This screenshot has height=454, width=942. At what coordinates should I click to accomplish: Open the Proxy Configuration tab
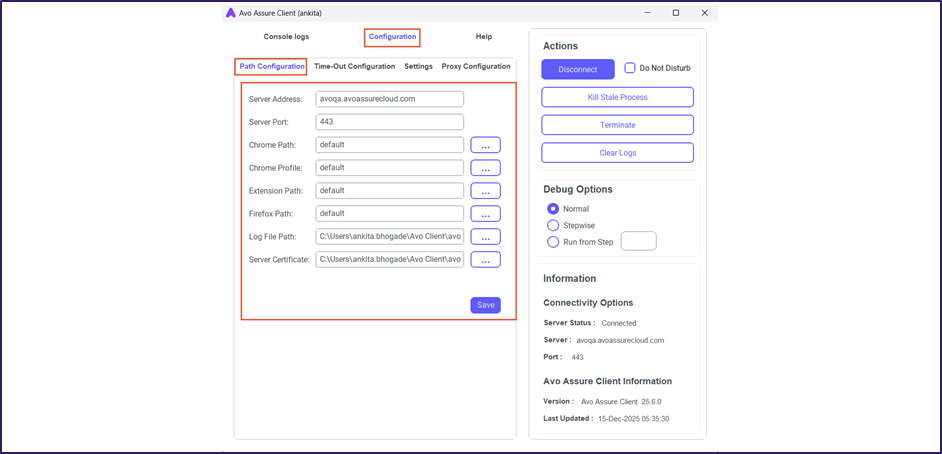476,67
